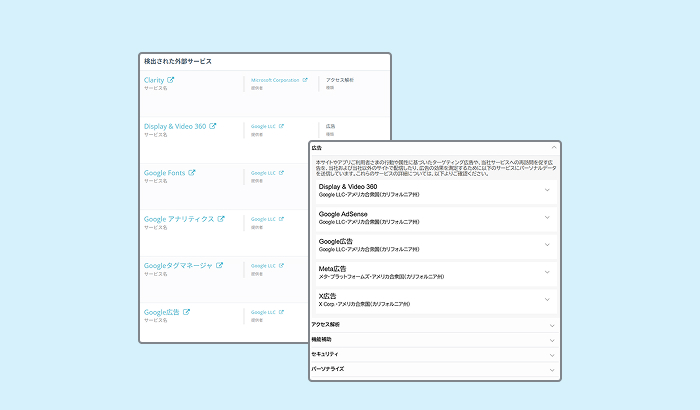
Task: Click external-link icon beside Display & Video 360 service
Action: click(213, 126)
